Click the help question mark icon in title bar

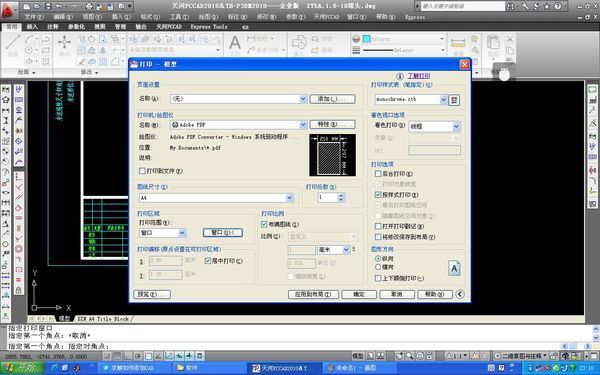(x=558, y=6)
